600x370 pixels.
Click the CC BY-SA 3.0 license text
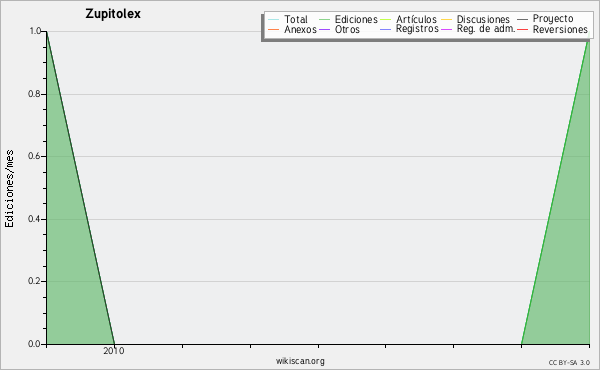tap(569, 363)
